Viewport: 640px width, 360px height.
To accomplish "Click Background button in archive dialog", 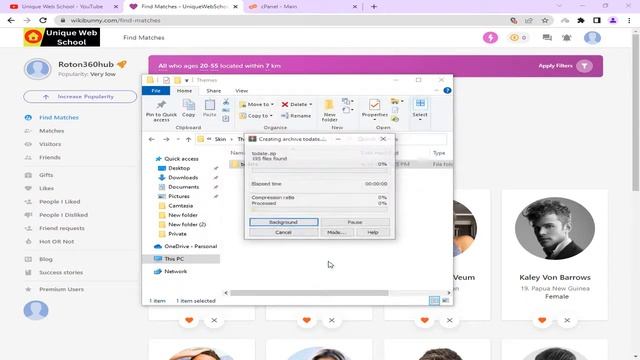I will click(x=284, y=222).
